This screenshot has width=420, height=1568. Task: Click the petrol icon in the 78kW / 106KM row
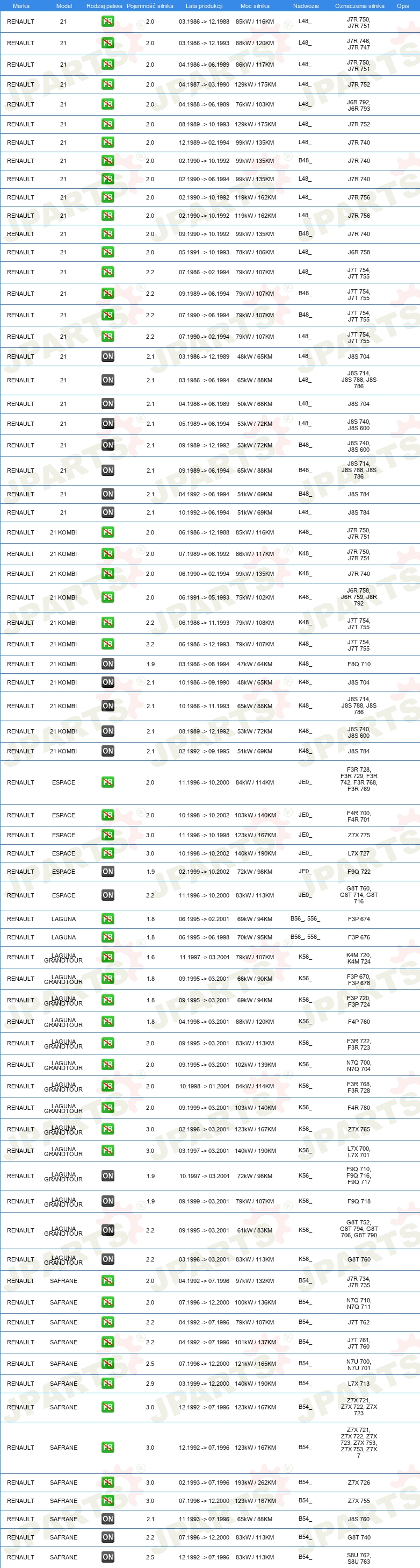coord(107,252)
